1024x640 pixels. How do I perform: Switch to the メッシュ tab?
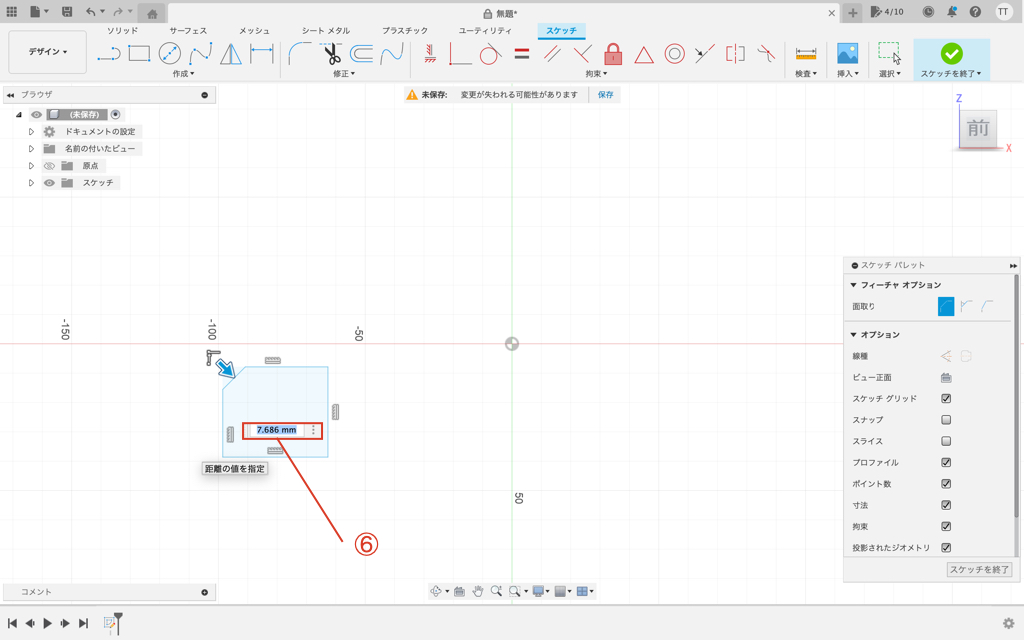coord(254,31)
